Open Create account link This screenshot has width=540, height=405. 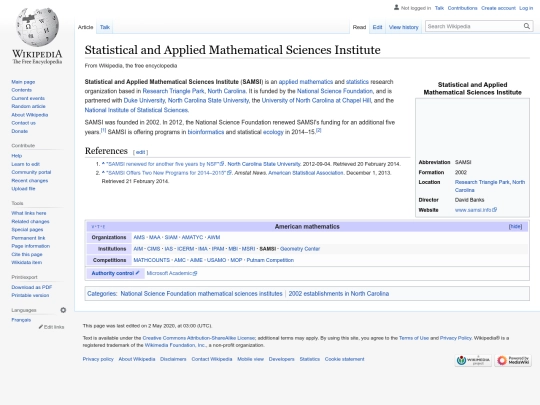point(498,8)
